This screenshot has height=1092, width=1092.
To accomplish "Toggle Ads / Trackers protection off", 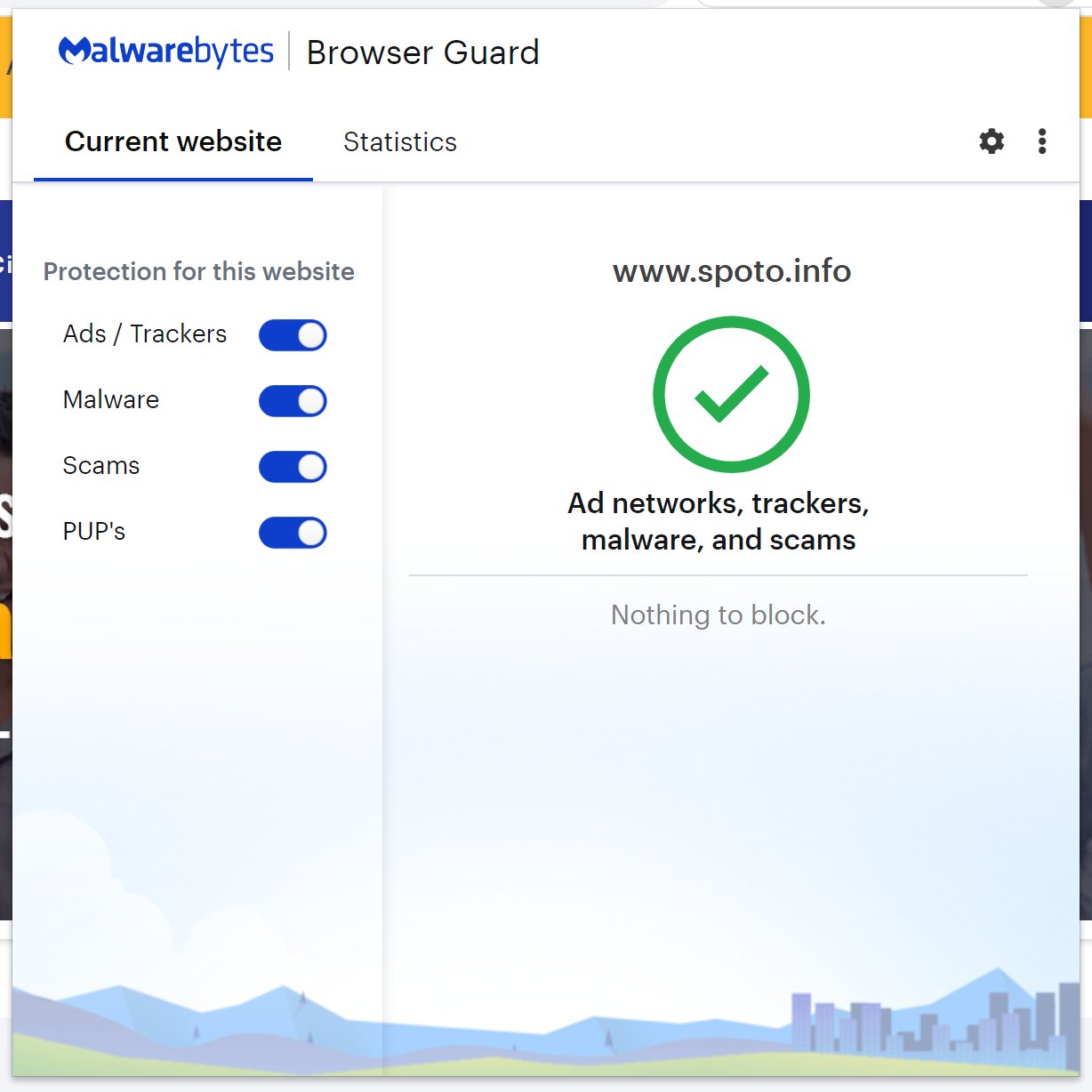I will point(293,335).
